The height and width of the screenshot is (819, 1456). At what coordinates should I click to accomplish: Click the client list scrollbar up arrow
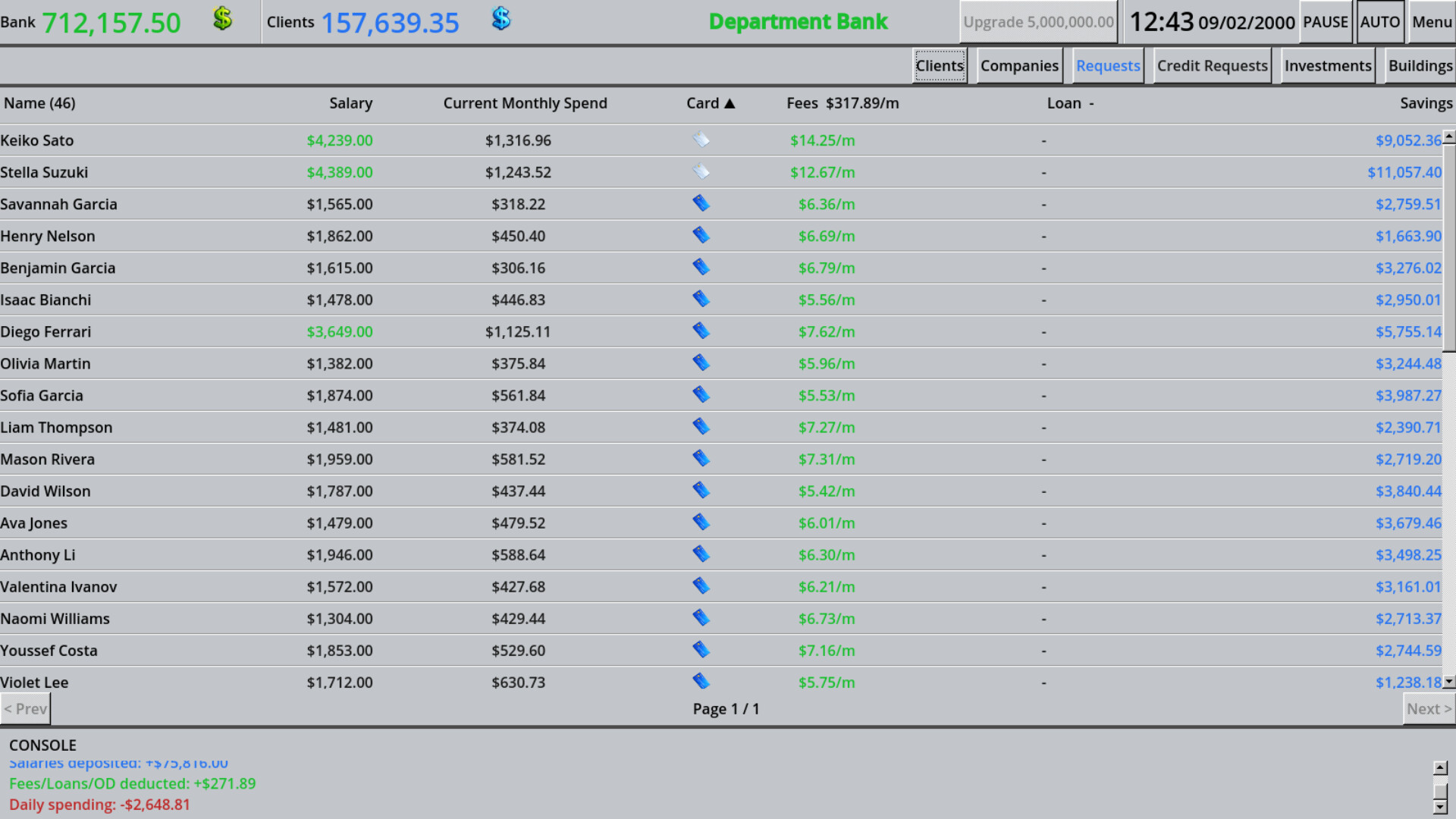pyautogui.click(x=1449, y=137)
